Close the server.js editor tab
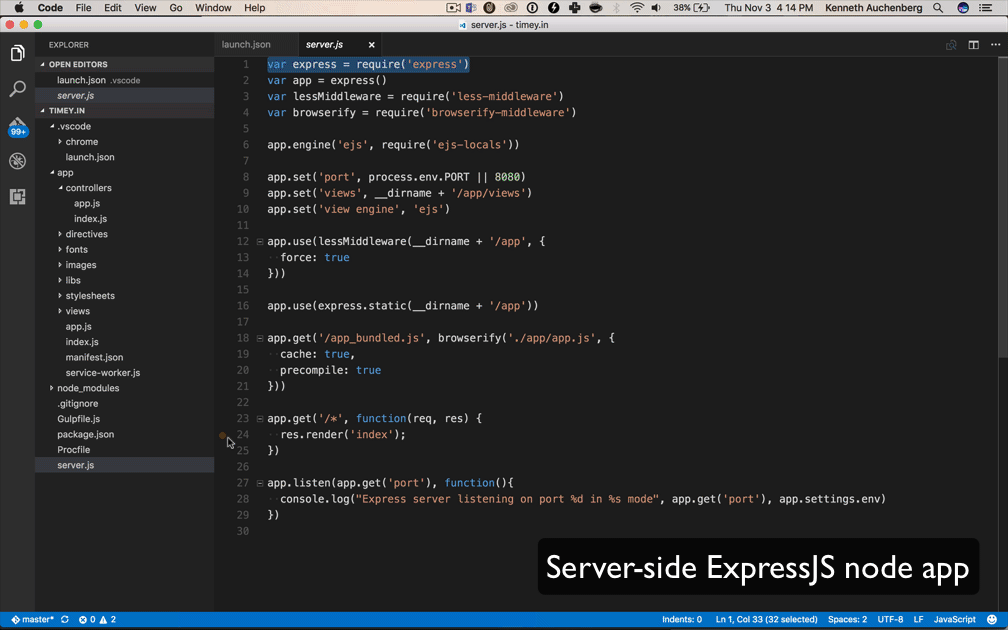The height and width of the screenshot is (630, 1008). (x=372, y=45)
